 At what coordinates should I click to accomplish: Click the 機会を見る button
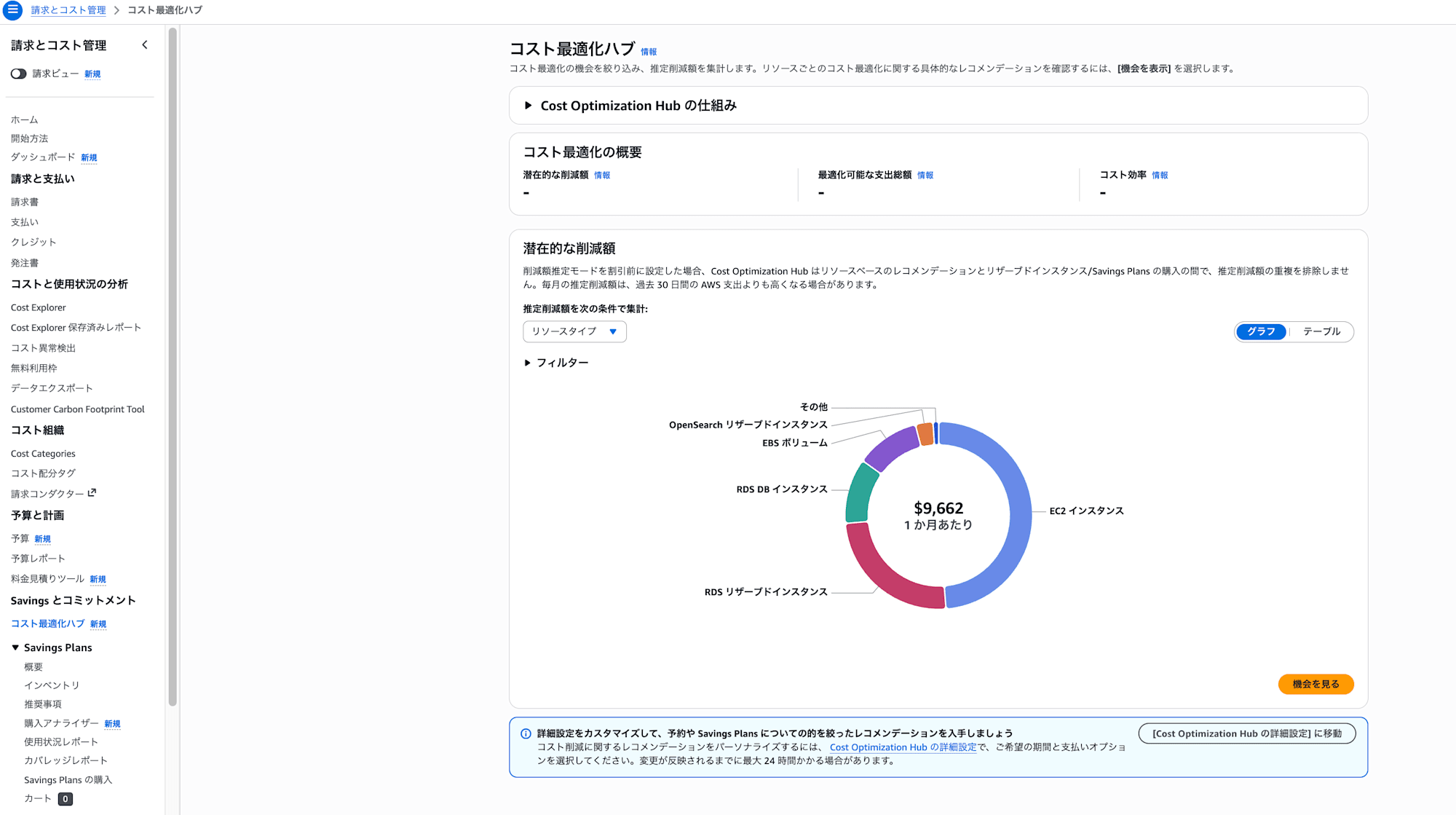point(1315,684)
